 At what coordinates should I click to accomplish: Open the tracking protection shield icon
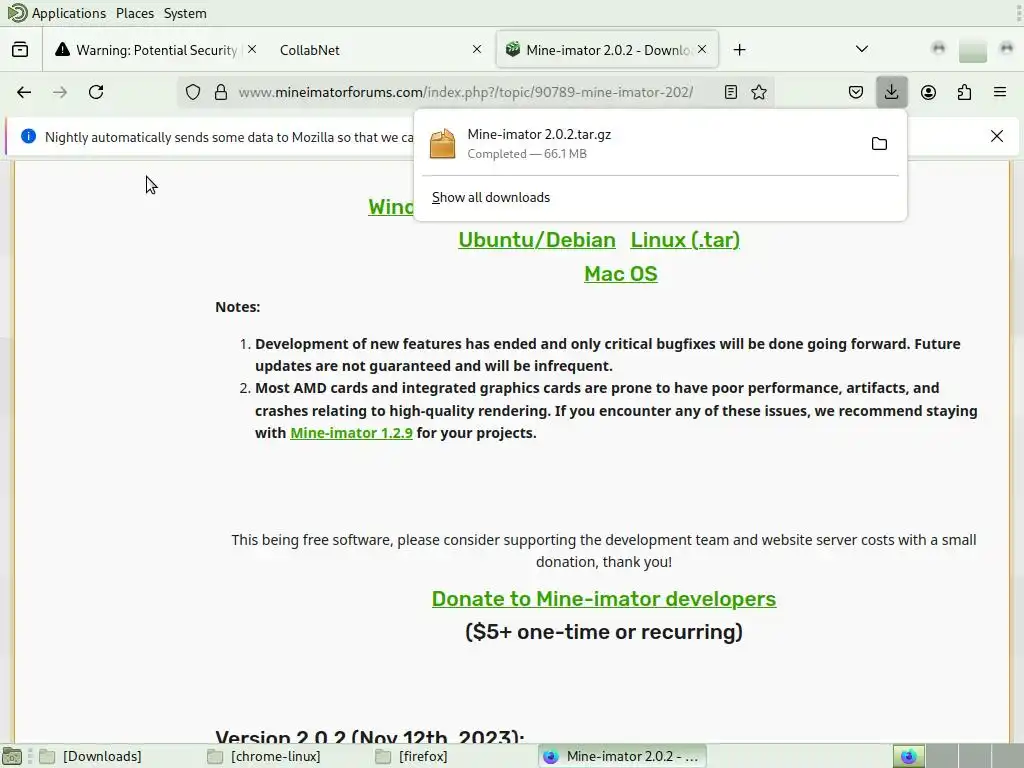[x=193, y=92]
